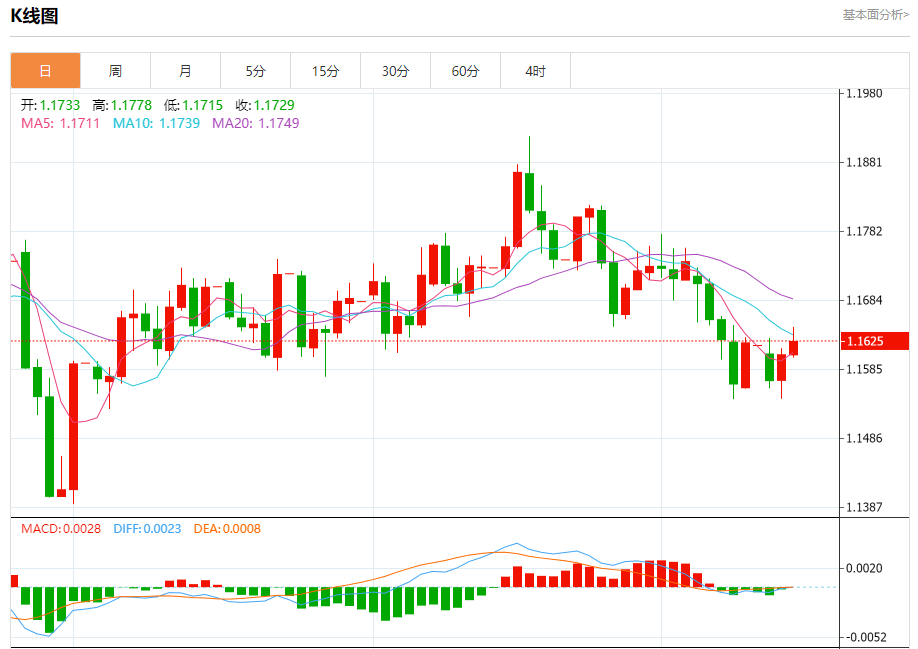The image size is (918, 649).
Task: Open the 5分 interval tab
Action: click(255, 71)
